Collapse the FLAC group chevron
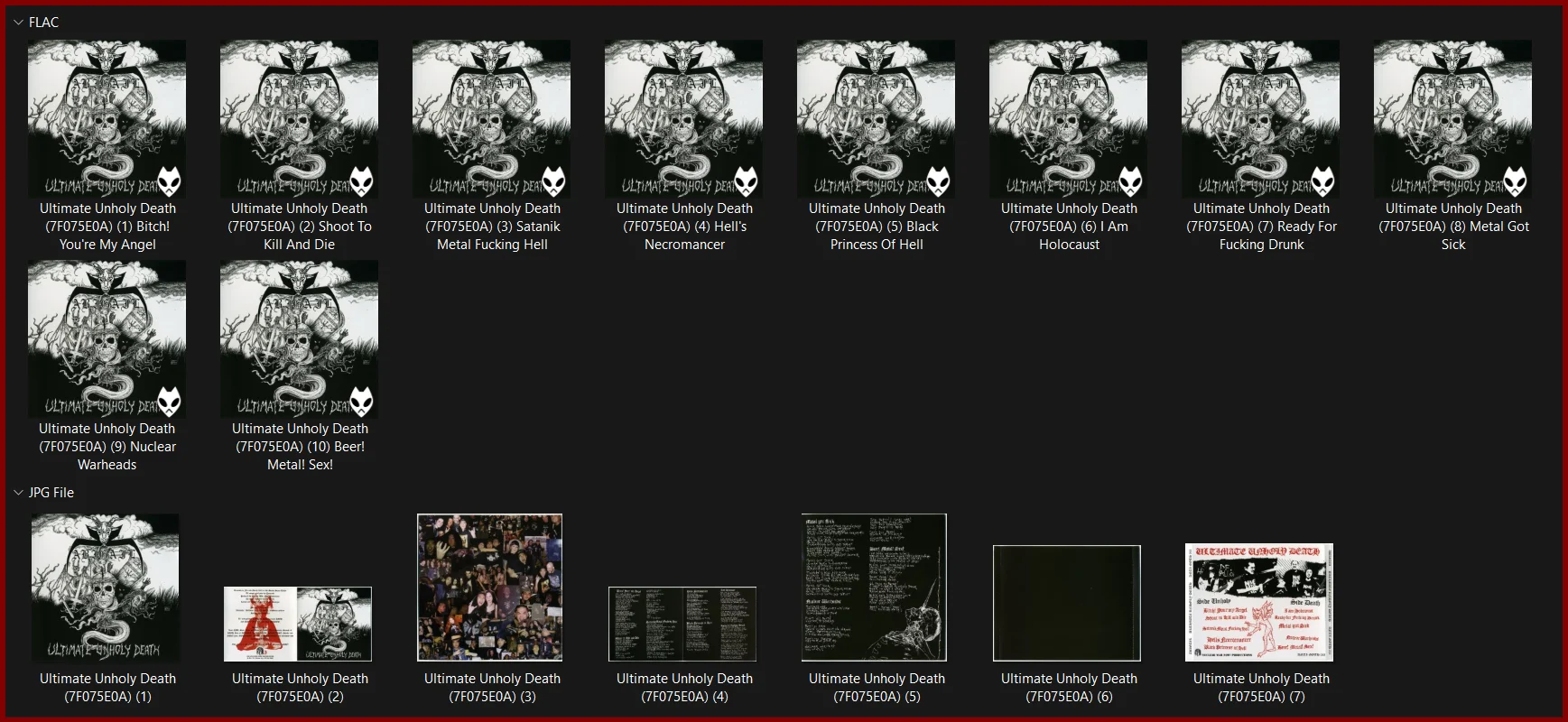Viewport: 1568px width, 722px height. pyautogui.click(x=18, y=23)
